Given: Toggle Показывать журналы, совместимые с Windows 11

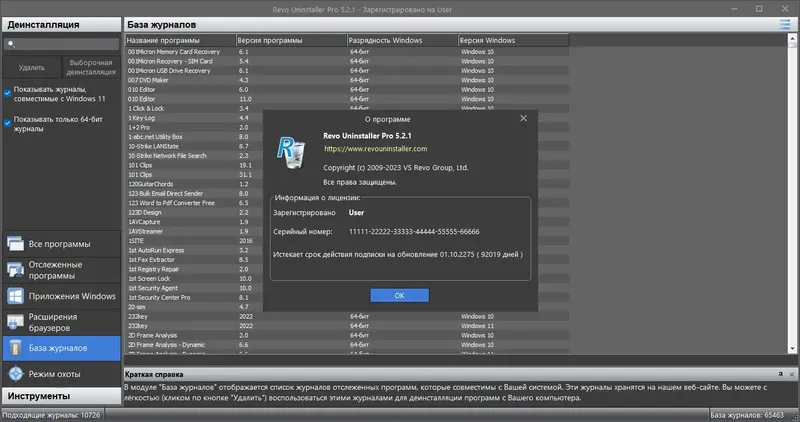Looking at the screenshot, I should click(x=8, y=93).
